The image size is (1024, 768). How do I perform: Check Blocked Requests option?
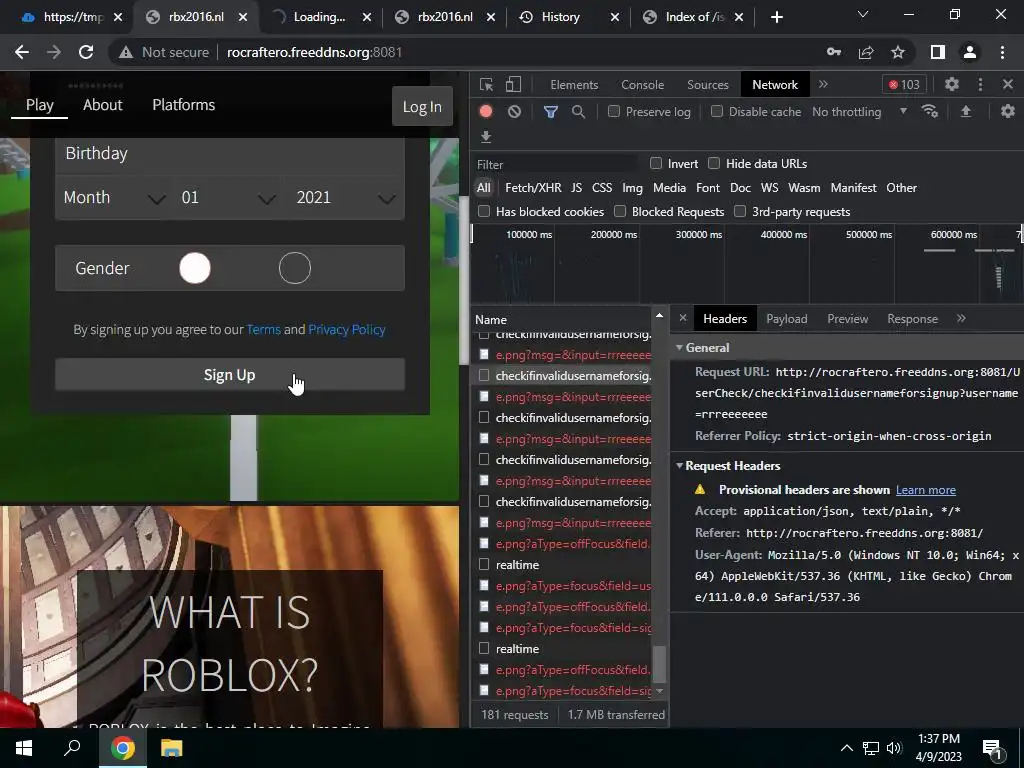tap(620, 211)
